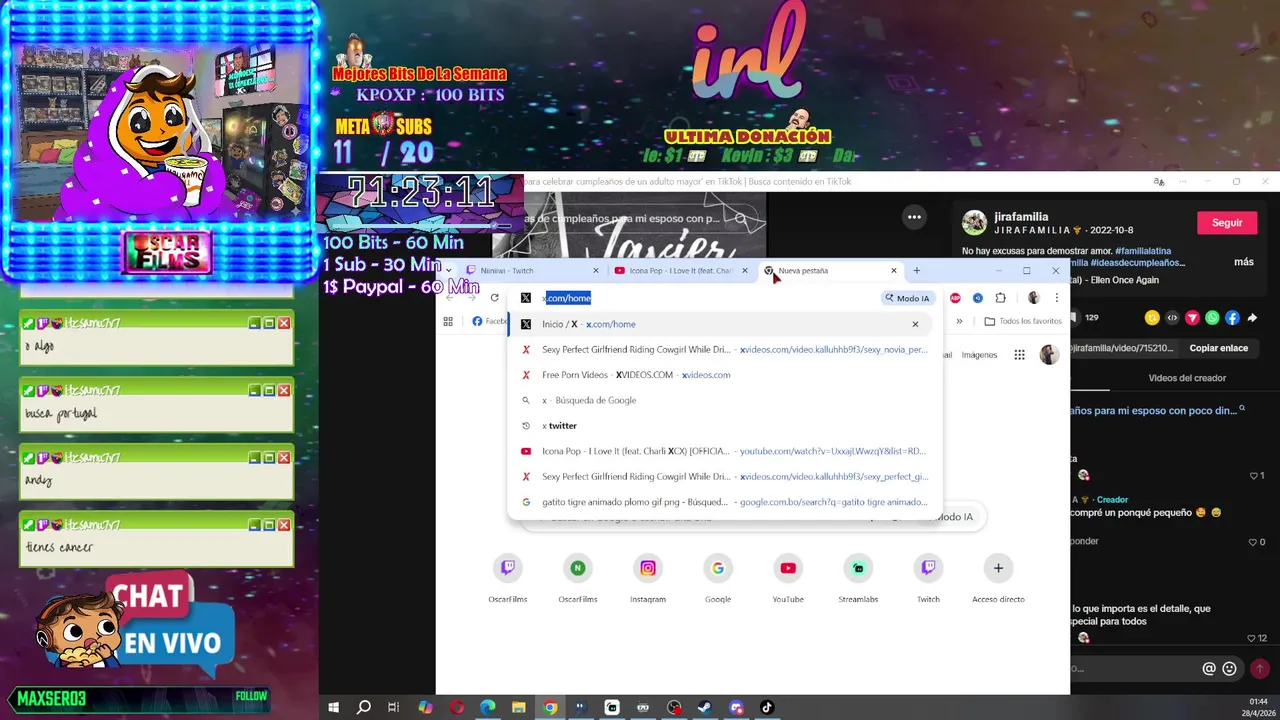
Task: Open three-dot options in TikTok video
Action: pyautogui.click(x=914, y=217)
